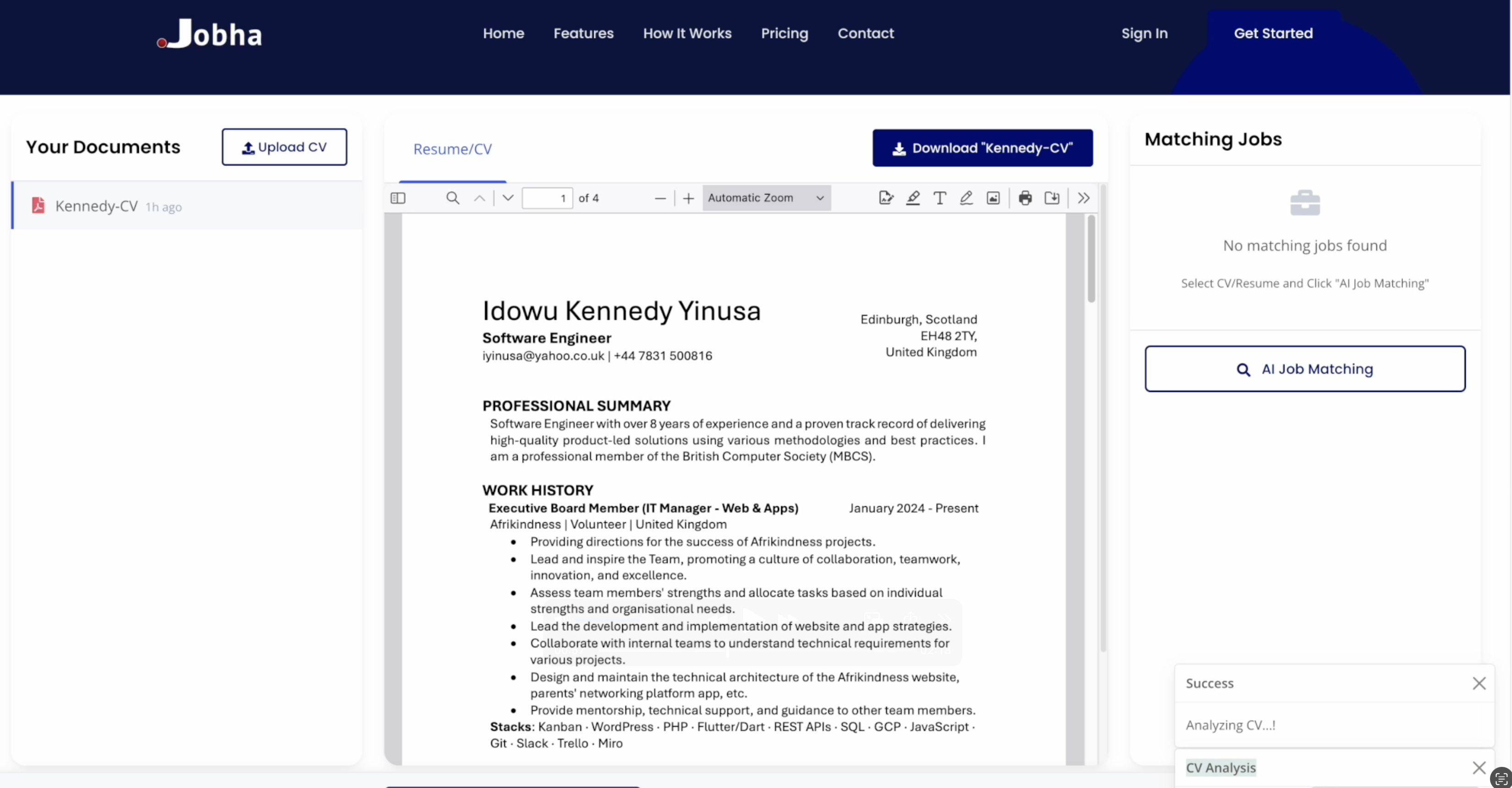Select the add image tool

(x=993, y=198)
